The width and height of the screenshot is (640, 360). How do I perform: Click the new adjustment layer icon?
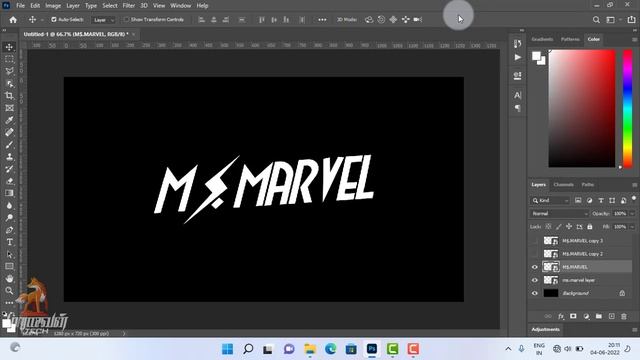[586, 316]
